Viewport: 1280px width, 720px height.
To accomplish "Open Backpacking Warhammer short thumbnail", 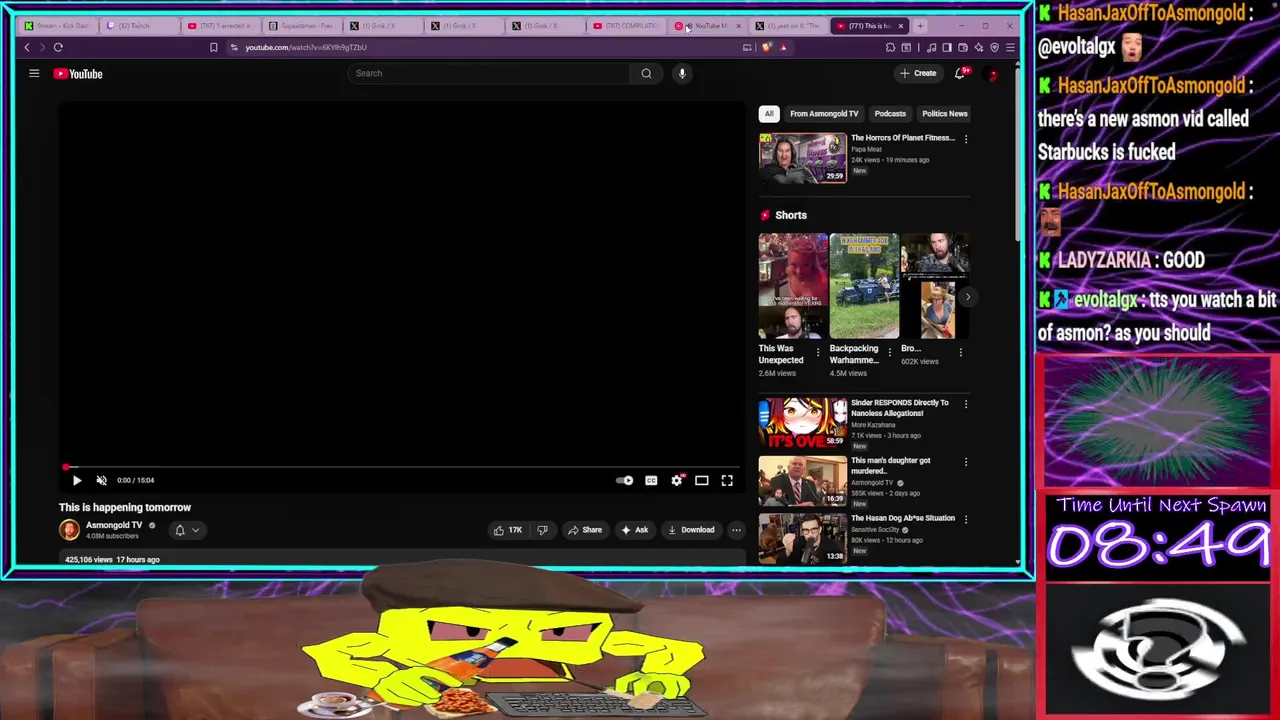I will pos(864,287).
